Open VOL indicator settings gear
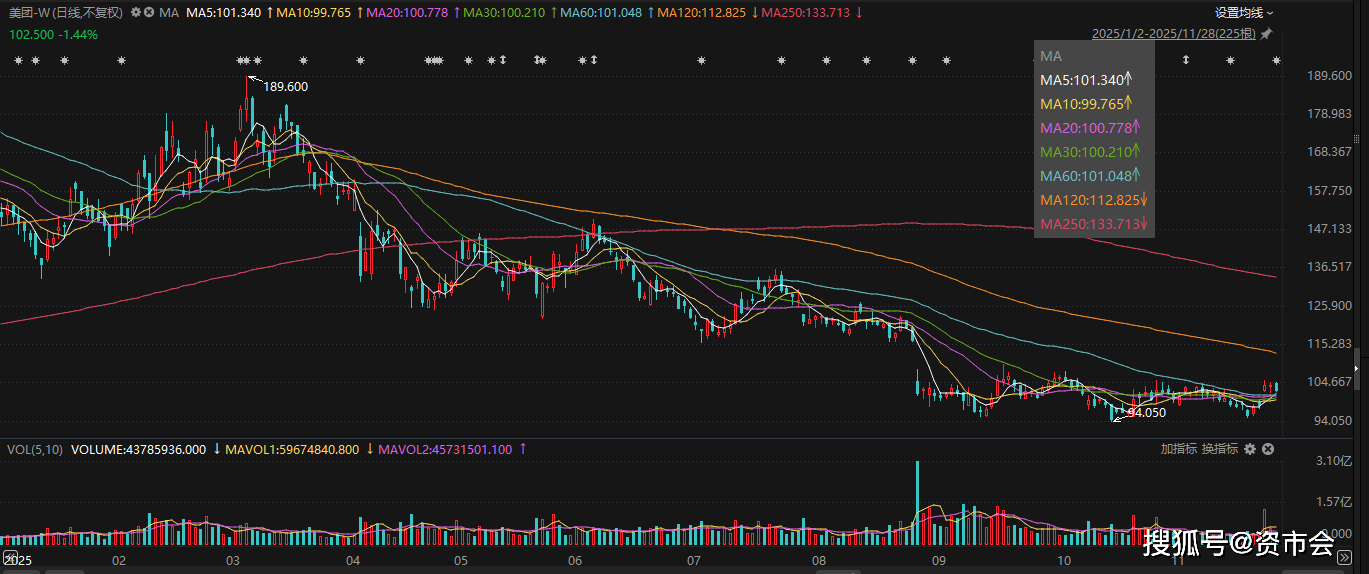 click(x=1249, y=450)
